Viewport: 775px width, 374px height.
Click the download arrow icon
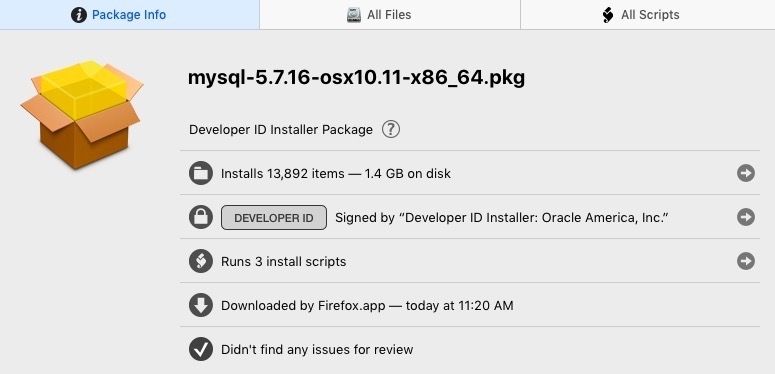(201, 305)
